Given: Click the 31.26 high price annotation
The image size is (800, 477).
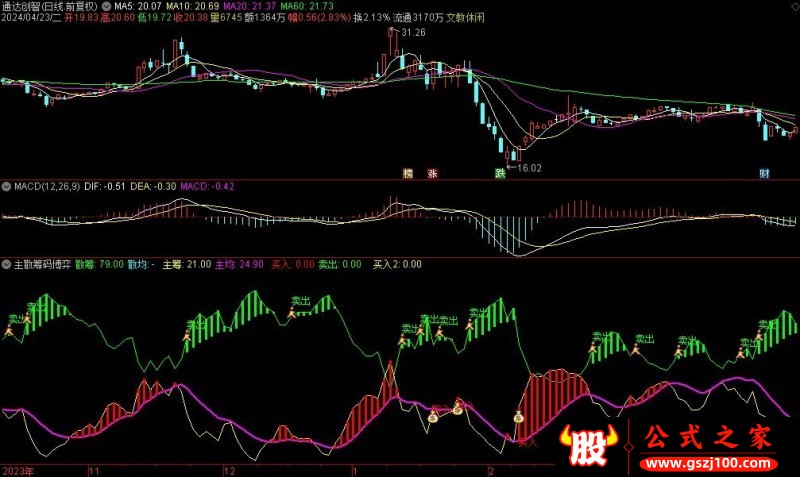Looking at the screenshot, I should click(x=411, y=34).
